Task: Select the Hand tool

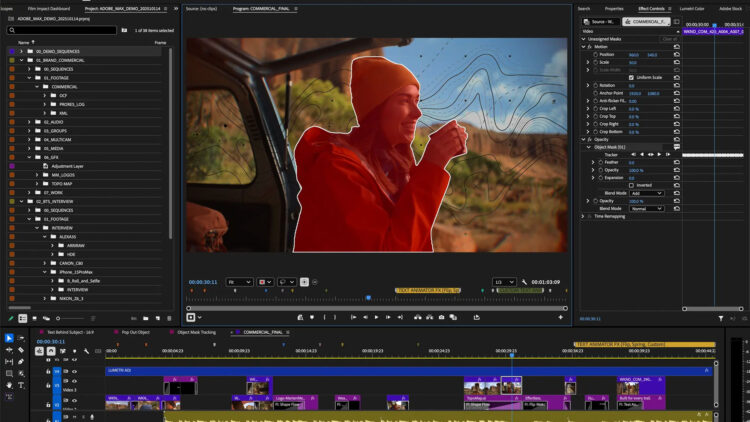Action: pos(9,385)
